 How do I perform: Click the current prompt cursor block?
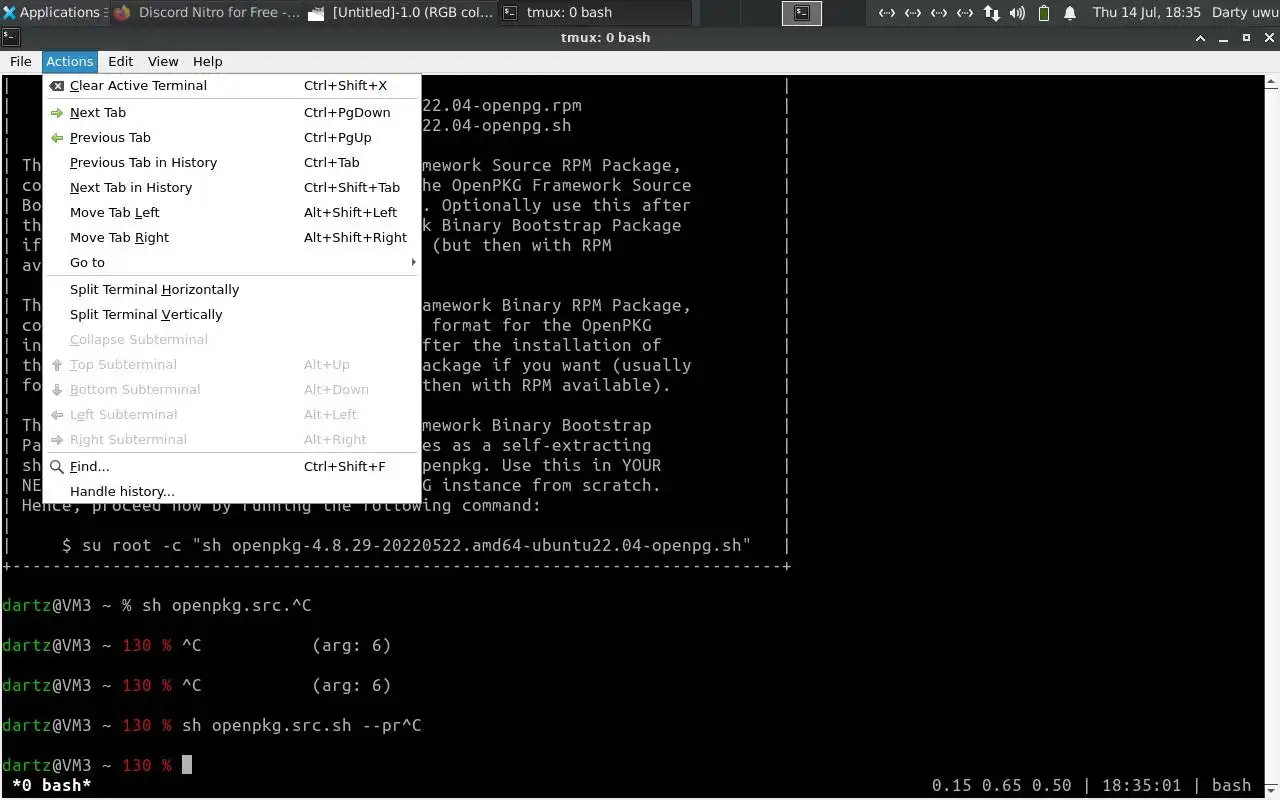[x=186, y=765]
